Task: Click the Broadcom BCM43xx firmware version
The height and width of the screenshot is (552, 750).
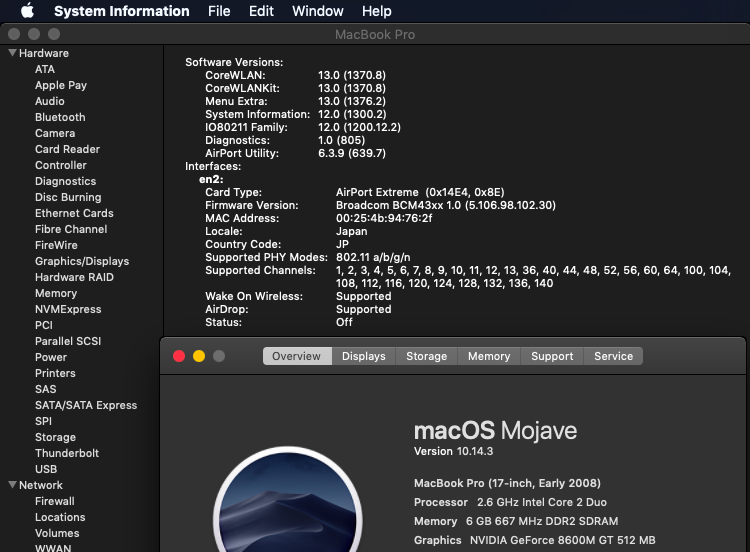Action: [446, 205]
